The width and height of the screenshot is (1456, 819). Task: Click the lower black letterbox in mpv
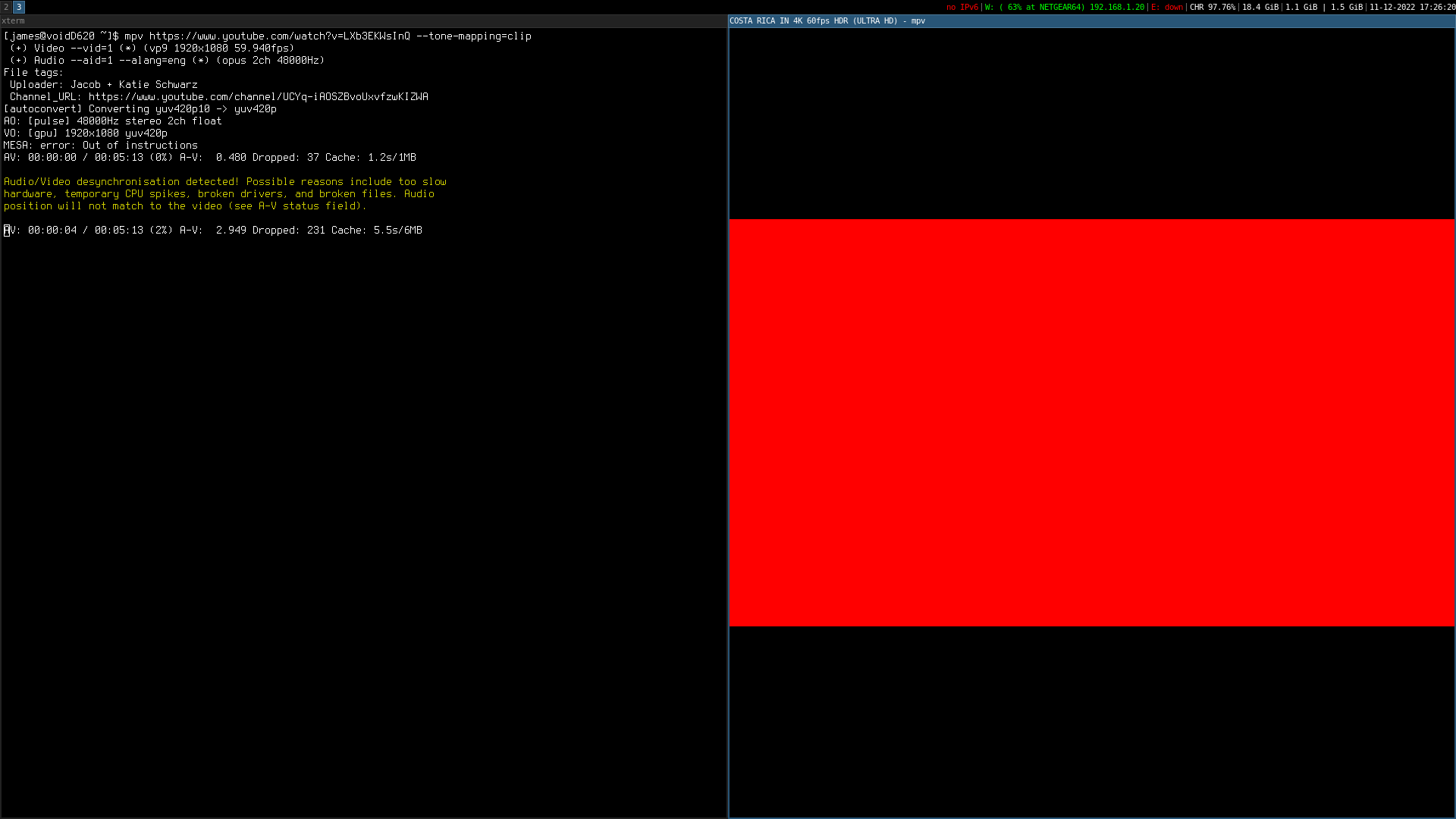click(x=1092, y=720)
